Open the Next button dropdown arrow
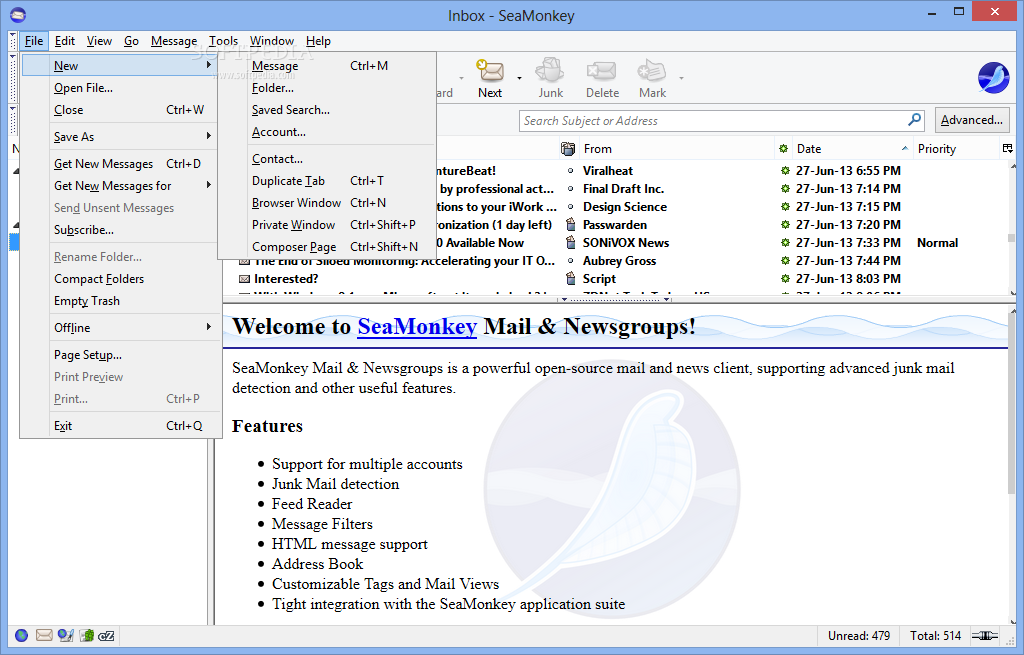The image size is (1024, 655). coord(519,78)
